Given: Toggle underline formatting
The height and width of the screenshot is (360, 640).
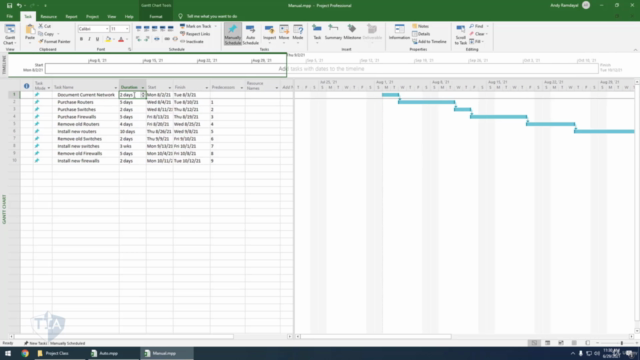Looking at the screenshot, I should (98, 39).
